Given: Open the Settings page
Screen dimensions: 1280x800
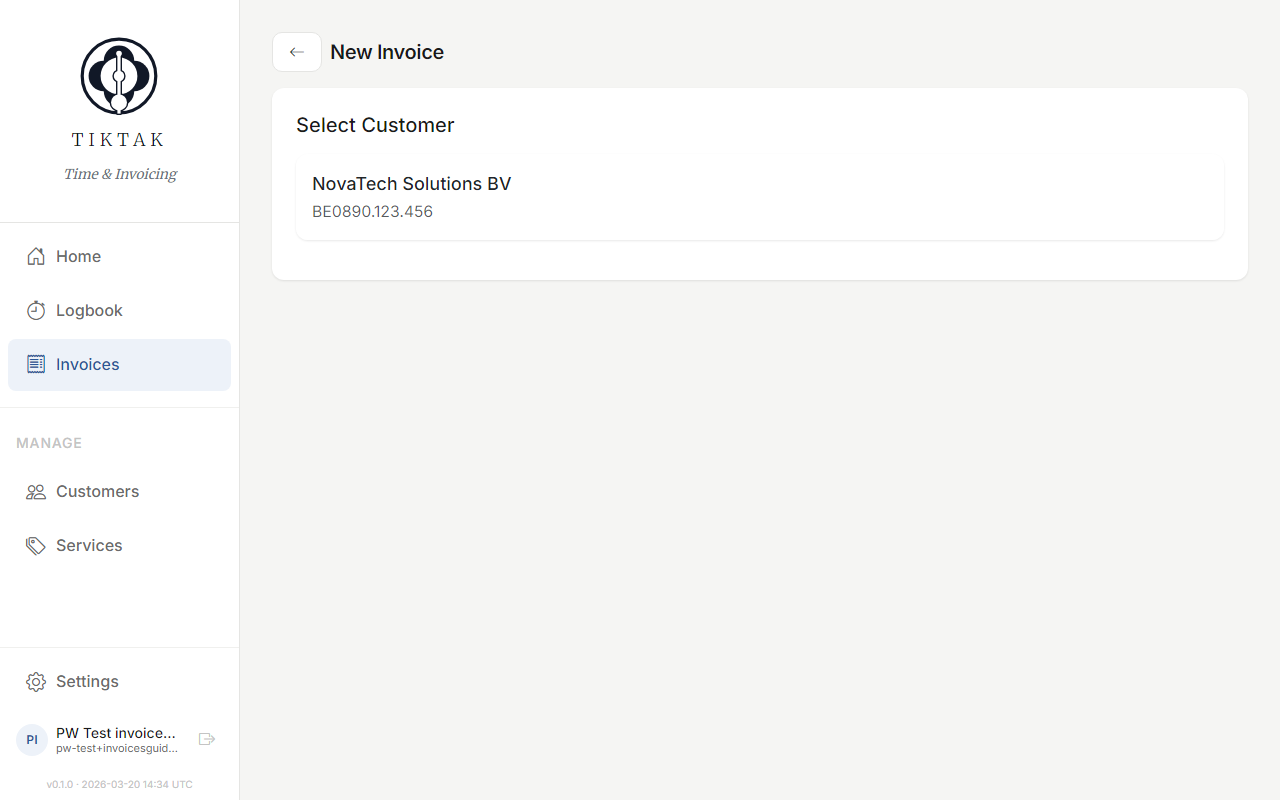Looking at the screenshot, I should coord(87,681).
